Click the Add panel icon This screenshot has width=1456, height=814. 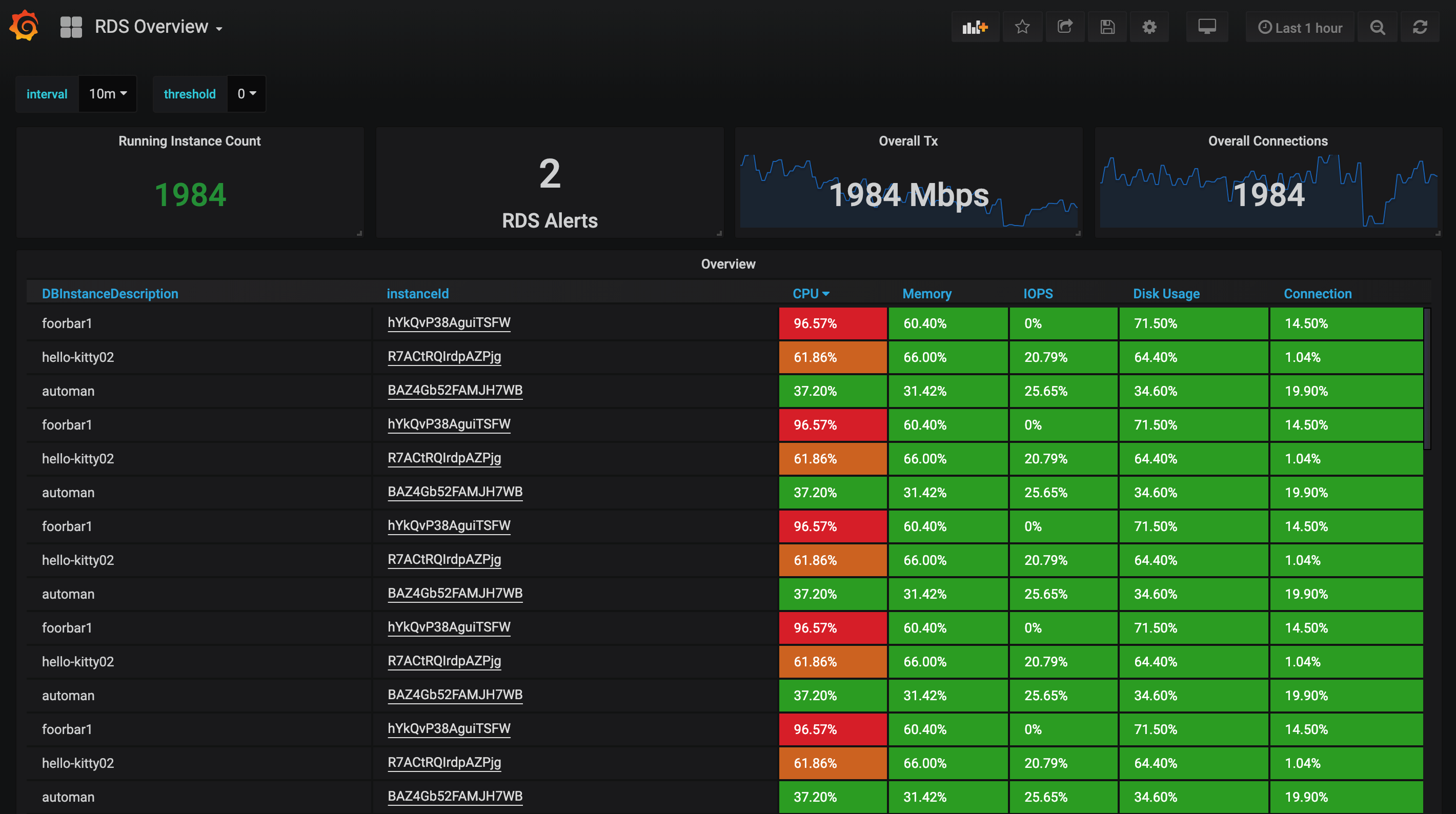(x=975, y=27)
